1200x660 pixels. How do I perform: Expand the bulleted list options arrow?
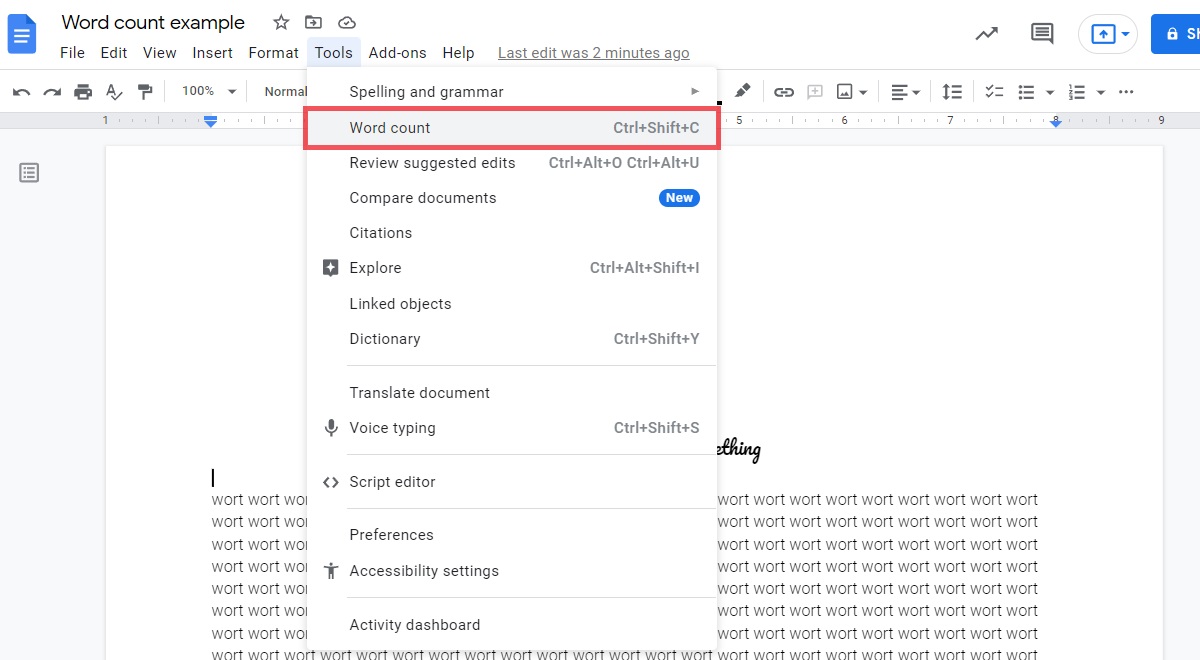(x=1050, y=92)
